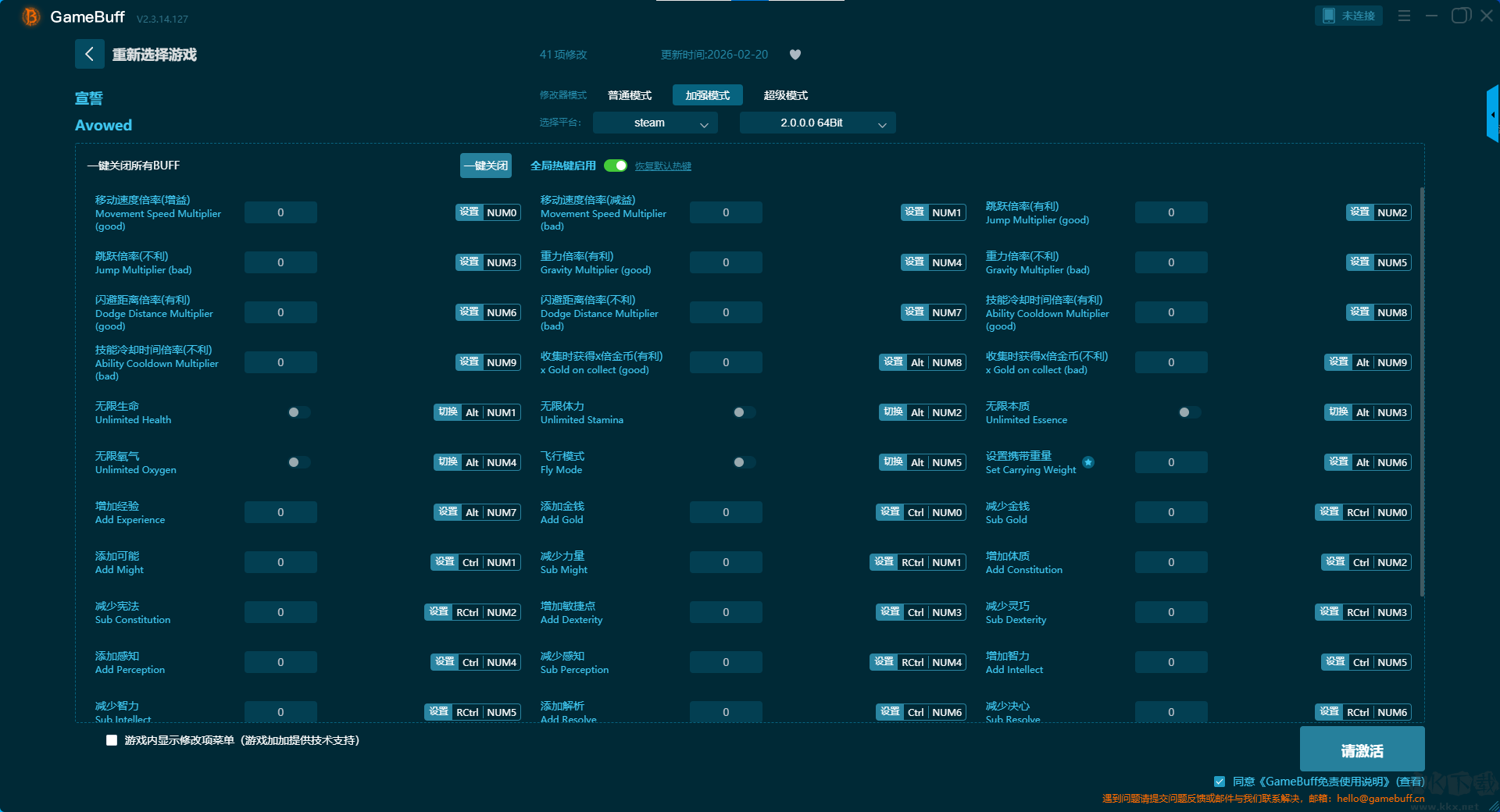Click the back arrow icon
The image size is (1500, 812).
89,54
